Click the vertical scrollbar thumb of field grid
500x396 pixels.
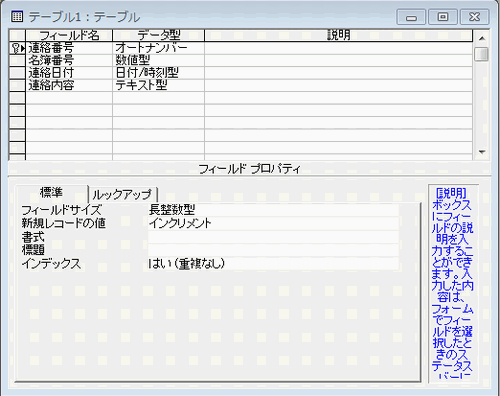[482, 54]
